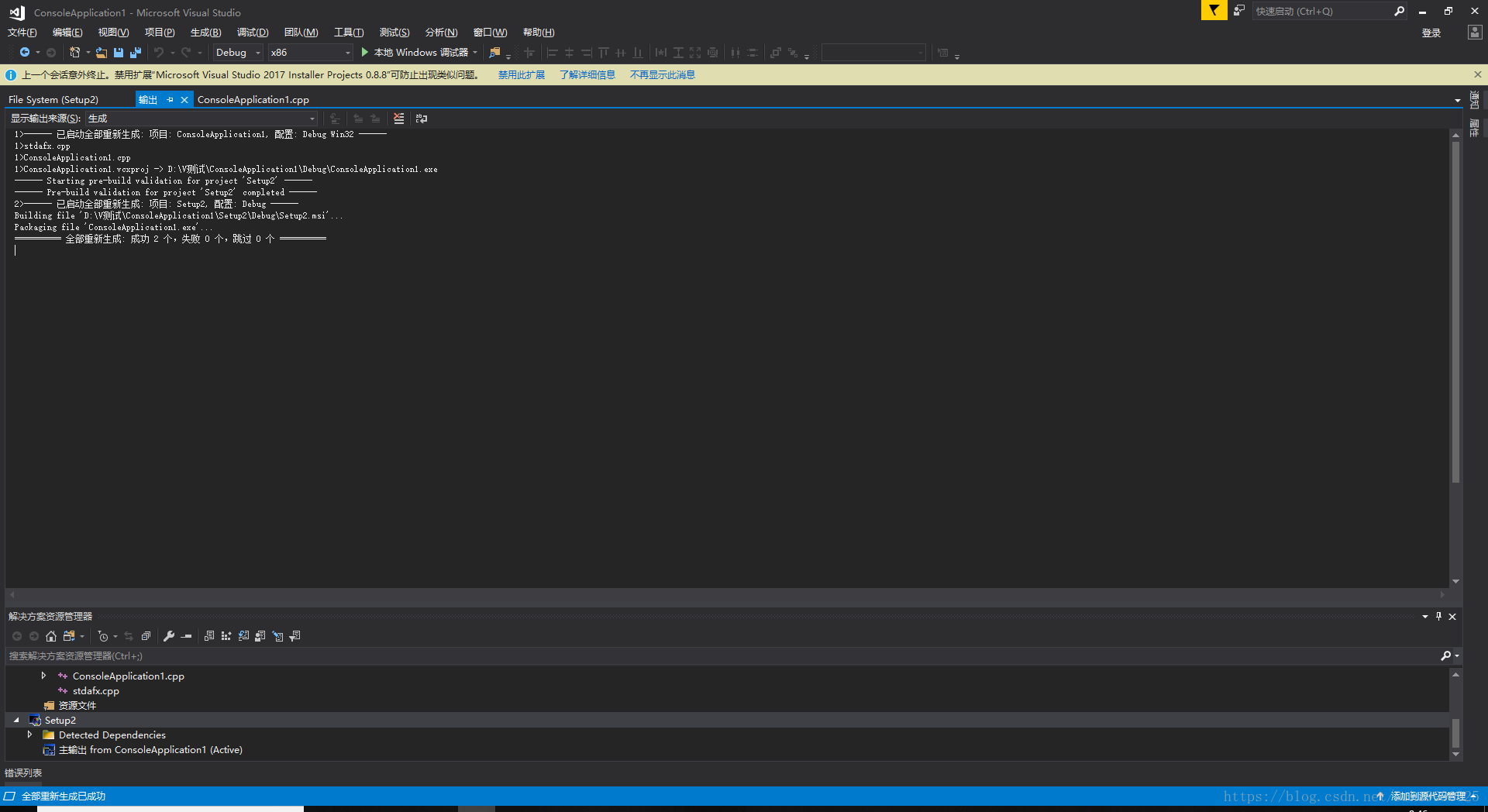Open the File System Editor icon

[x=209, y=636]
